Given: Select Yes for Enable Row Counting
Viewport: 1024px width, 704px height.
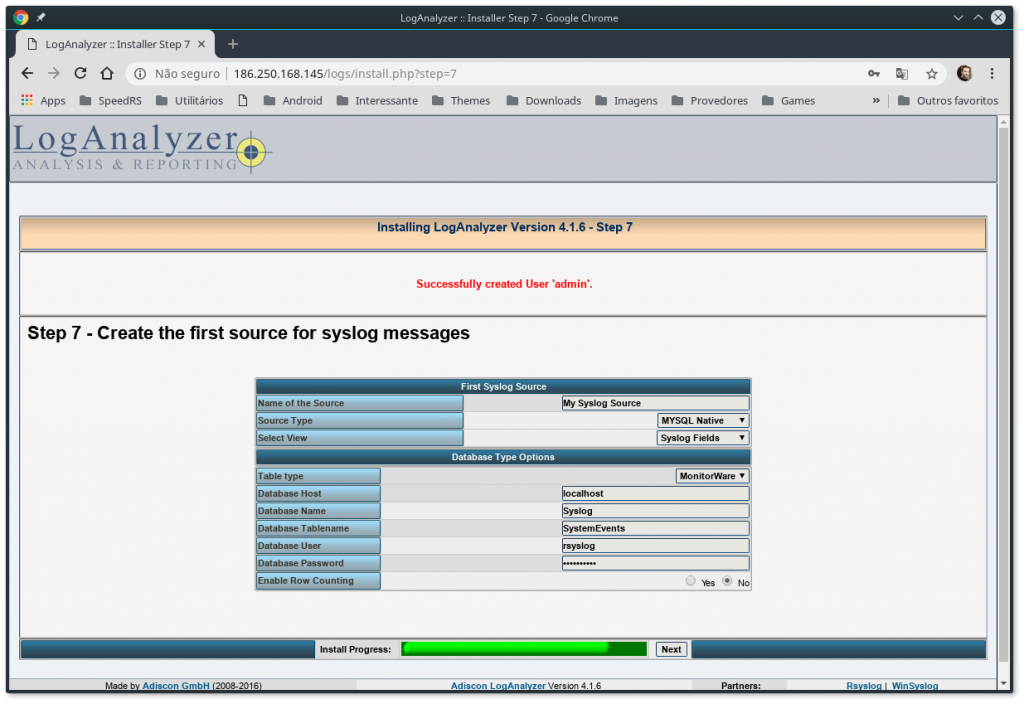Looking at the screenshot, I should [x=690, y=581].
